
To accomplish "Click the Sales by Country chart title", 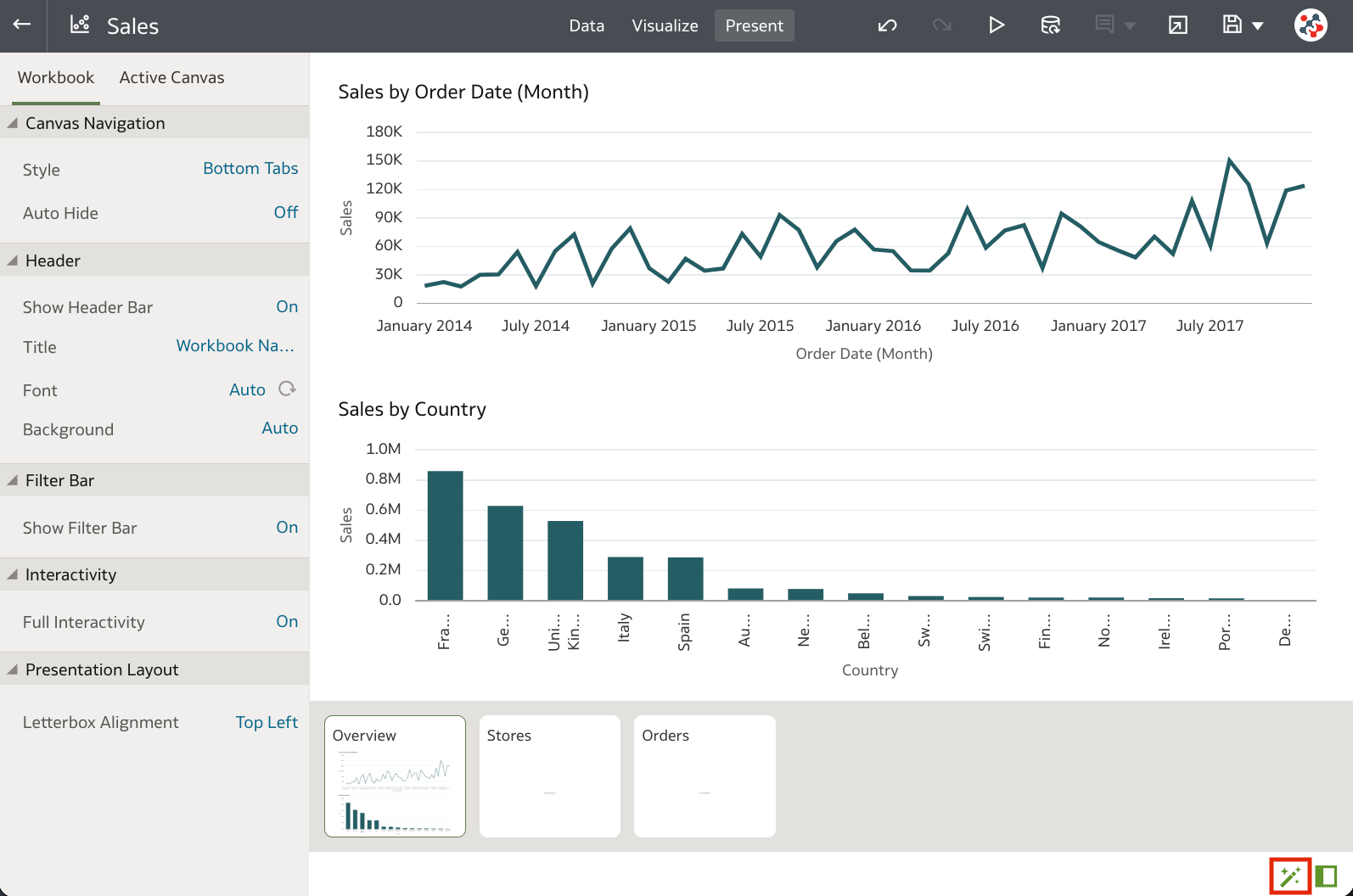I will (412, 409).
